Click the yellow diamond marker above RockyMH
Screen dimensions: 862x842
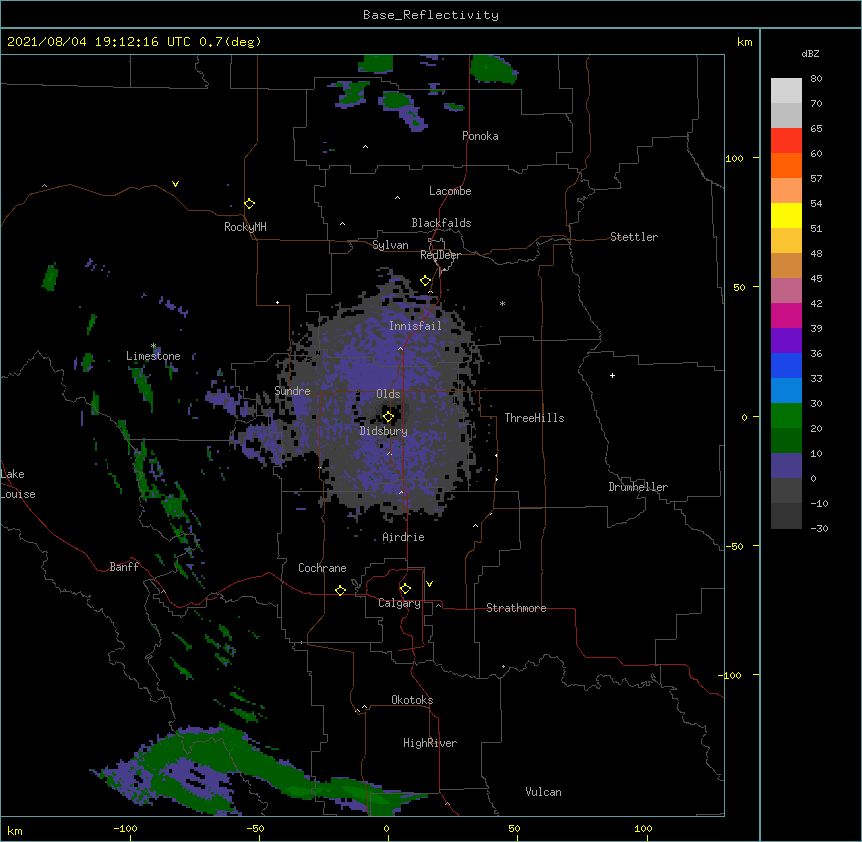[249, 204]
